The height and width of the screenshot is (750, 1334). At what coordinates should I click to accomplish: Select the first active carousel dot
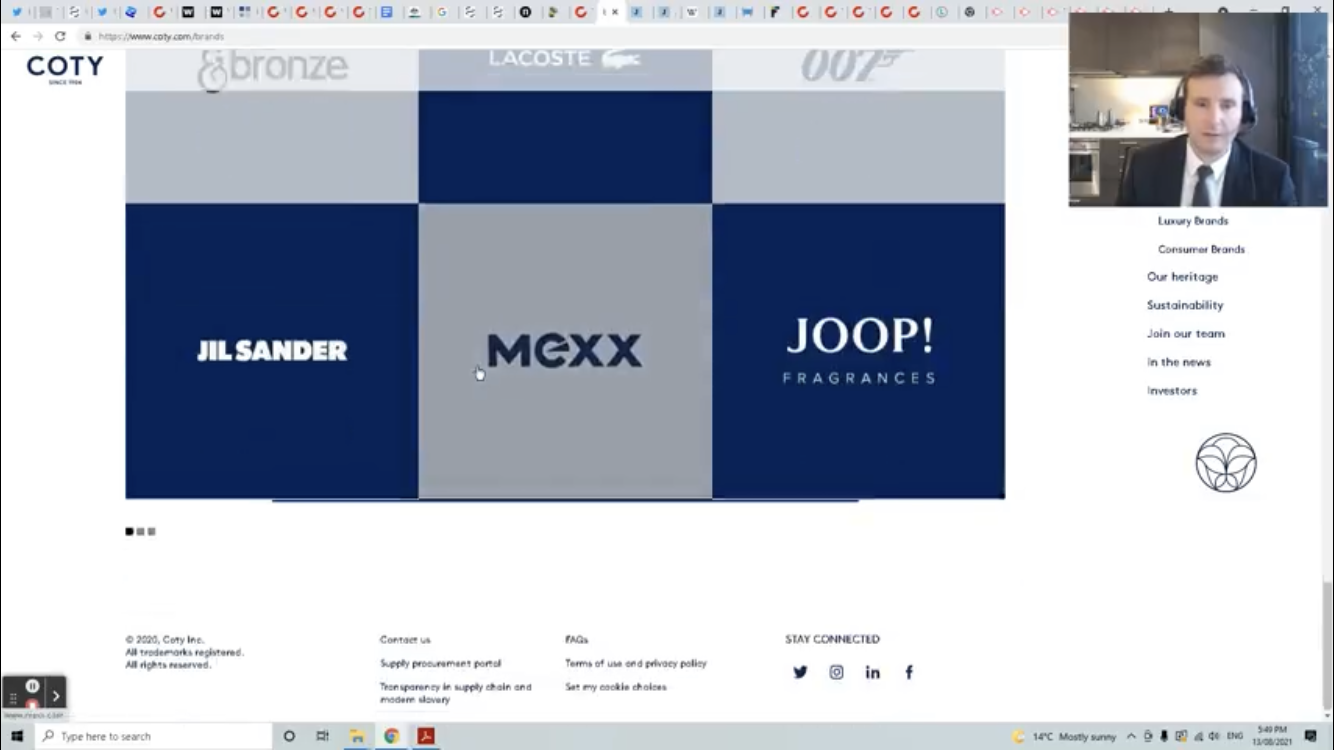[129, 532]
